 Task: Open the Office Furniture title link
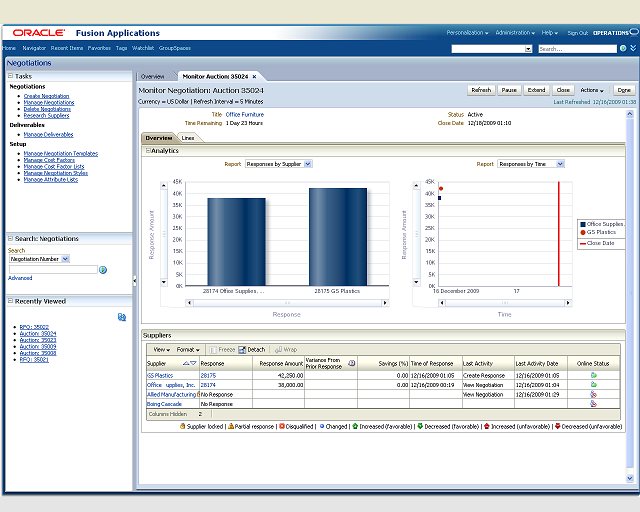[x=244, y=115]
